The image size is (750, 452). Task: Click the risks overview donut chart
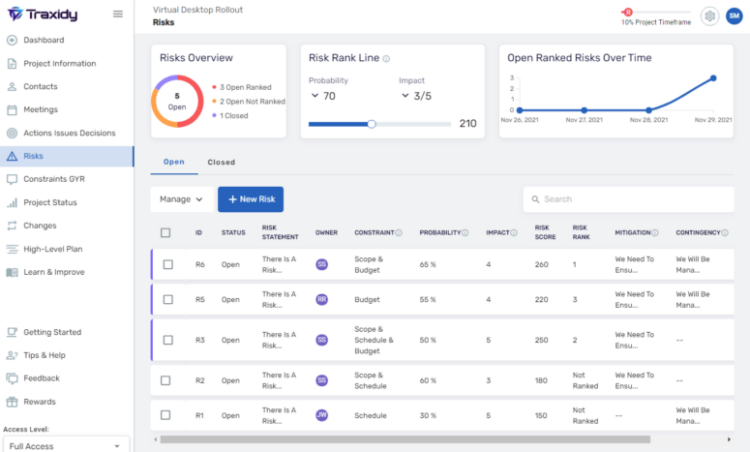coord(177,101)
